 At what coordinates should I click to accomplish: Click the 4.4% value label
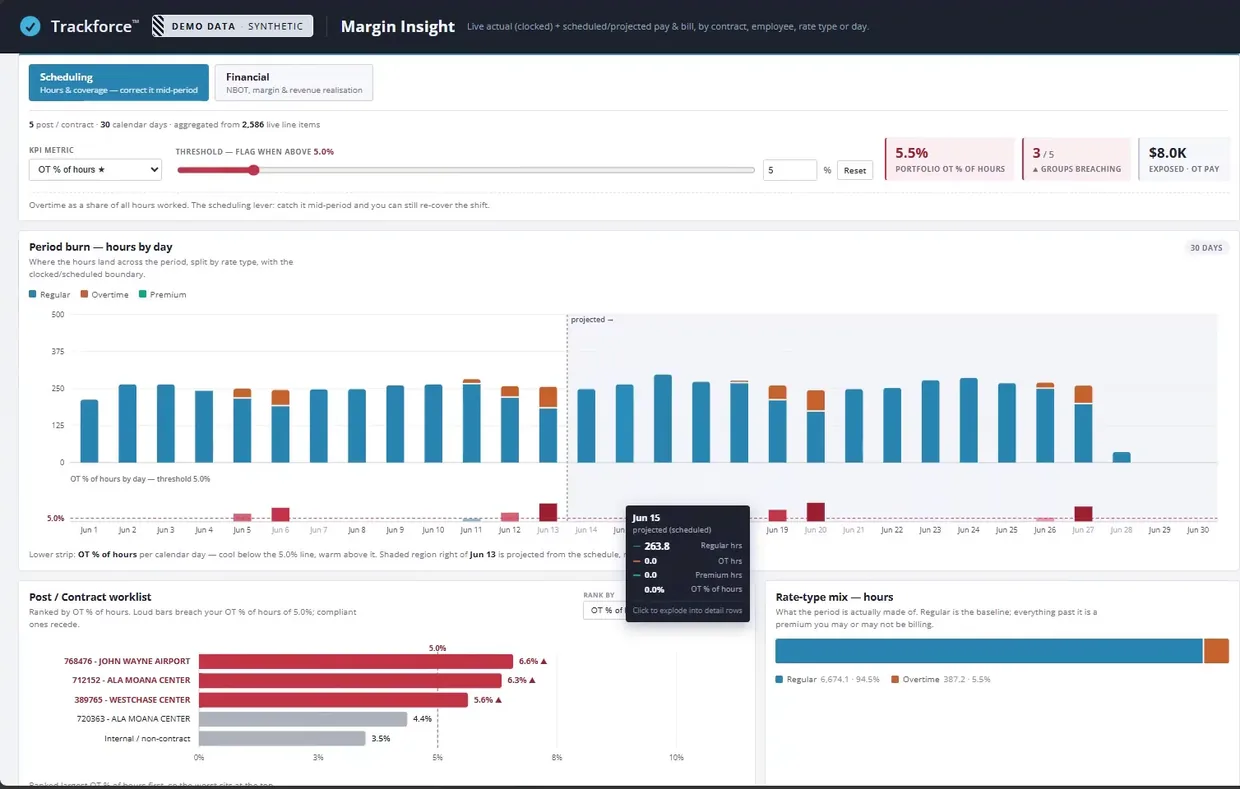pyautogui.click(x=422, y=719)
